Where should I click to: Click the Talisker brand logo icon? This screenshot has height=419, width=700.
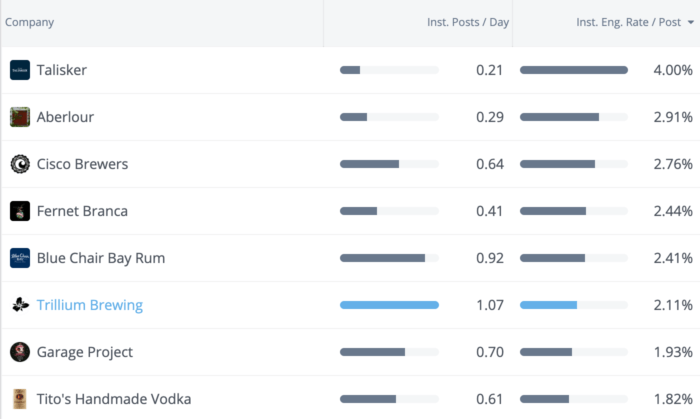(x=20, y=70)
